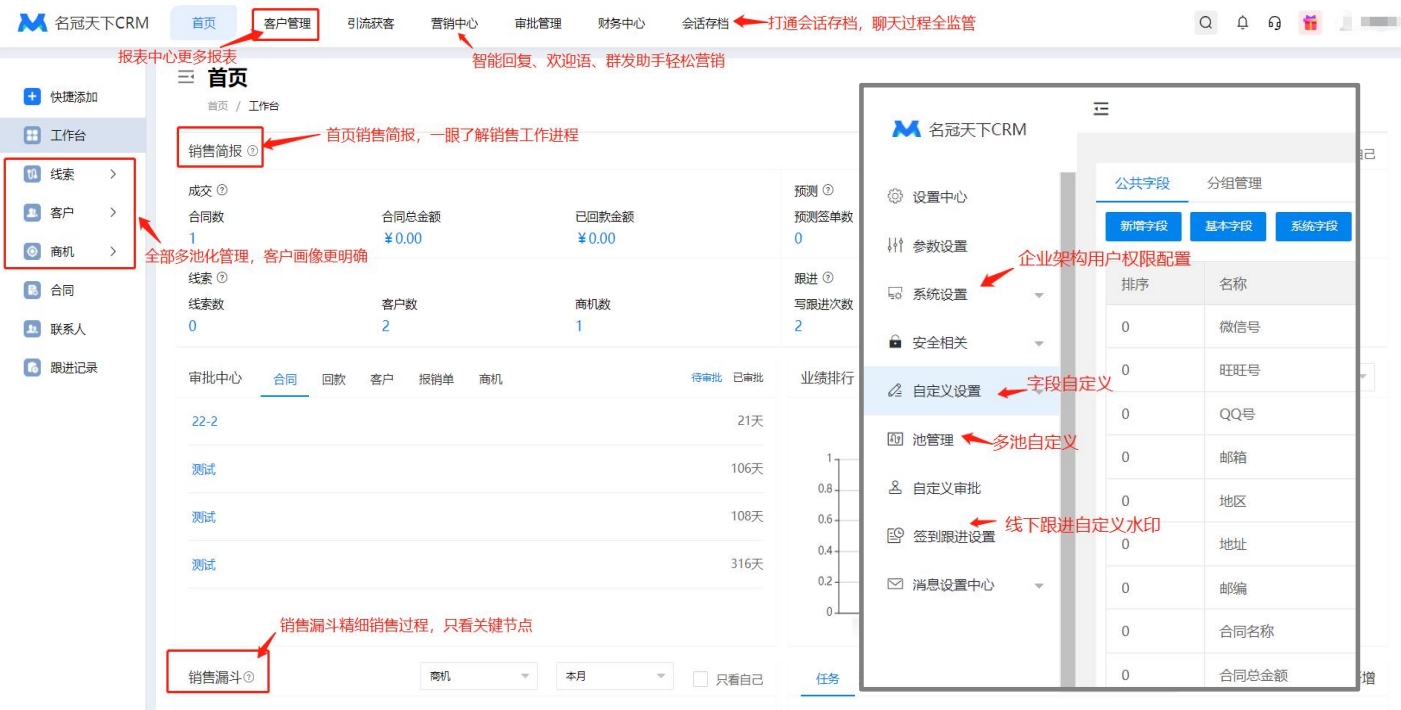Click the help icon next to 成交
The height and width of the screenshot is (710, 1401).
coord(222,190)
